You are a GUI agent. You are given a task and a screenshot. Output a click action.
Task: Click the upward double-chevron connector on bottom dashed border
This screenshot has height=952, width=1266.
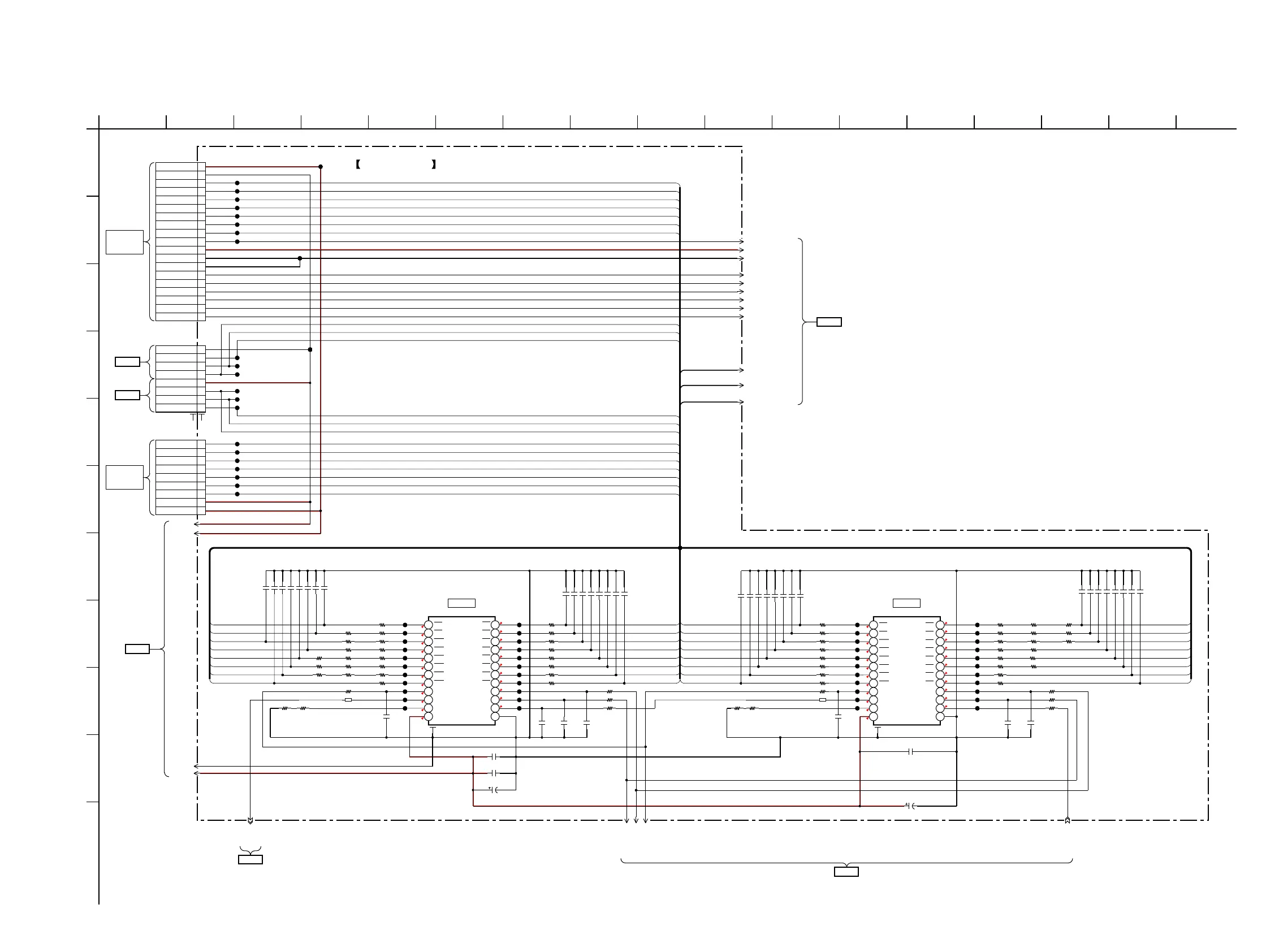tap(1068, 820)
